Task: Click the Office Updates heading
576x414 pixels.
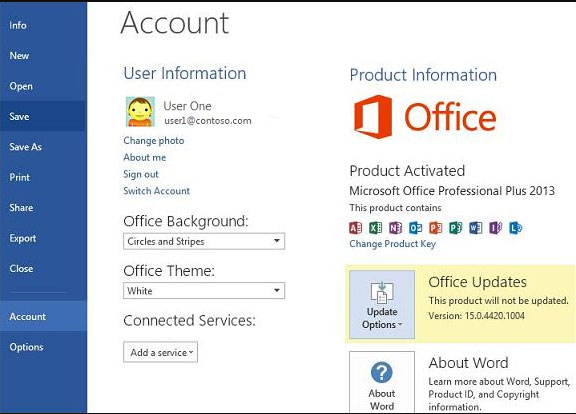Action: [478, 282]
